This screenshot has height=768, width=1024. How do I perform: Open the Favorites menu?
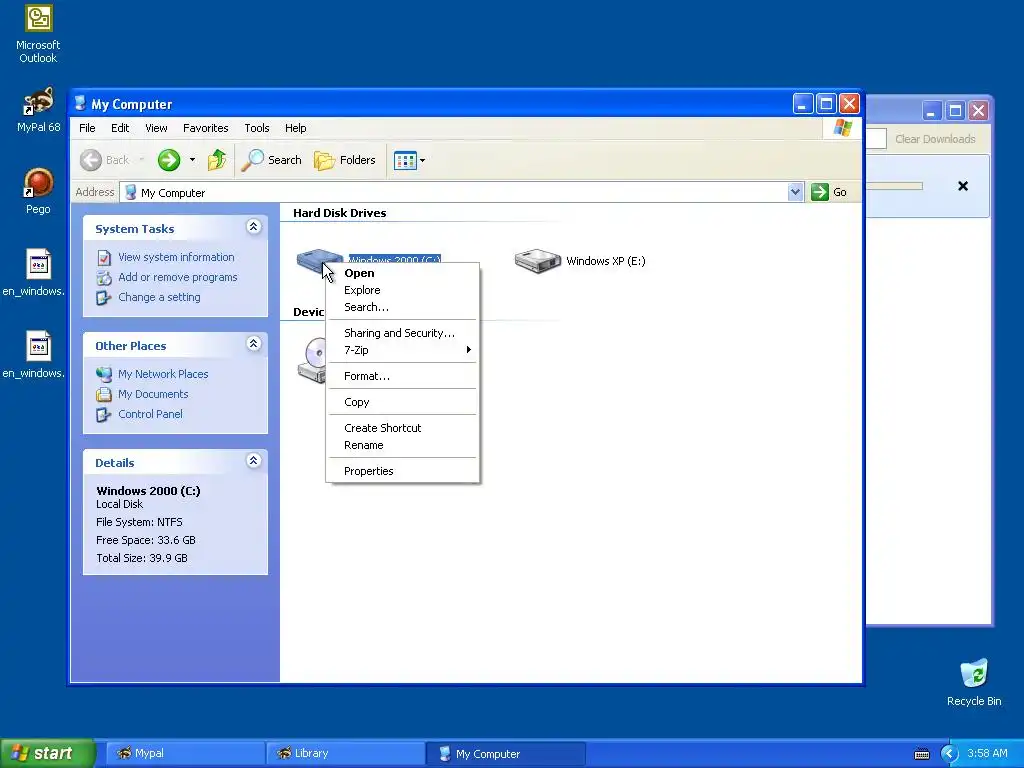tap(206, 128)
